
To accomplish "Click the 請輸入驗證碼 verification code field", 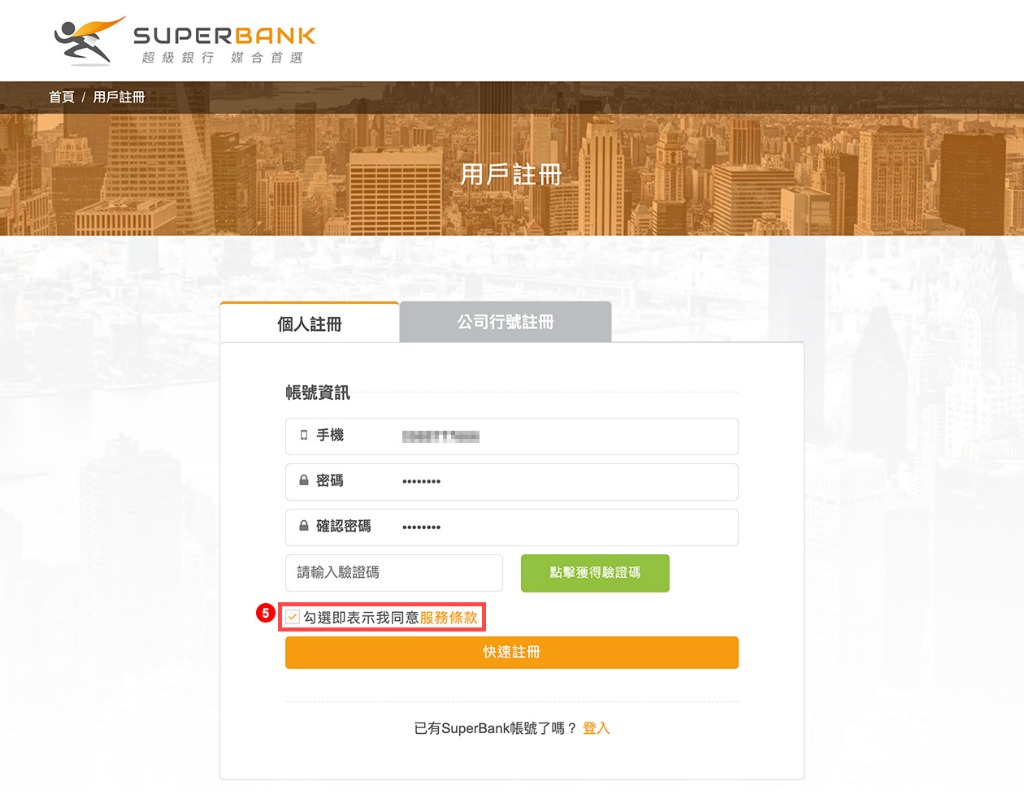I will point(394,573).
